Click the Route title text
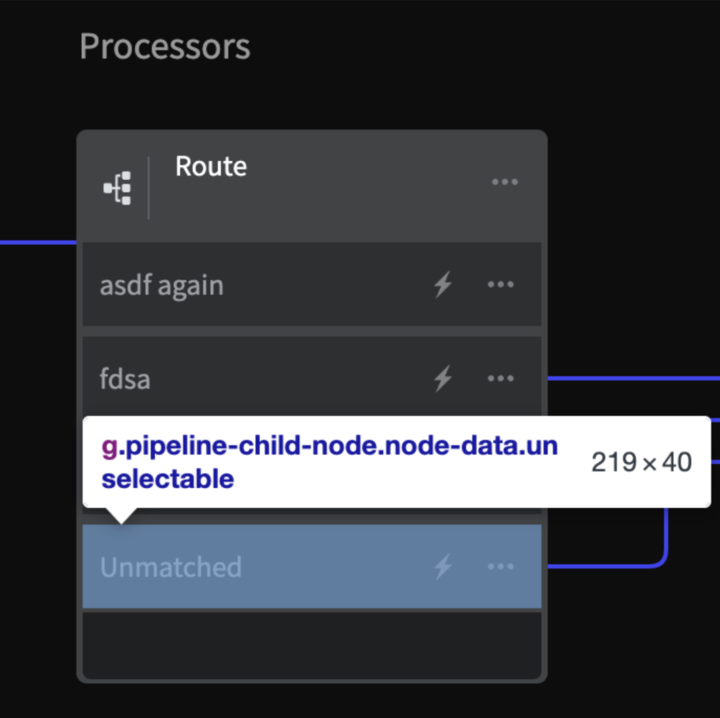Screen dimensions: 720x718 [x=211, y=166]
